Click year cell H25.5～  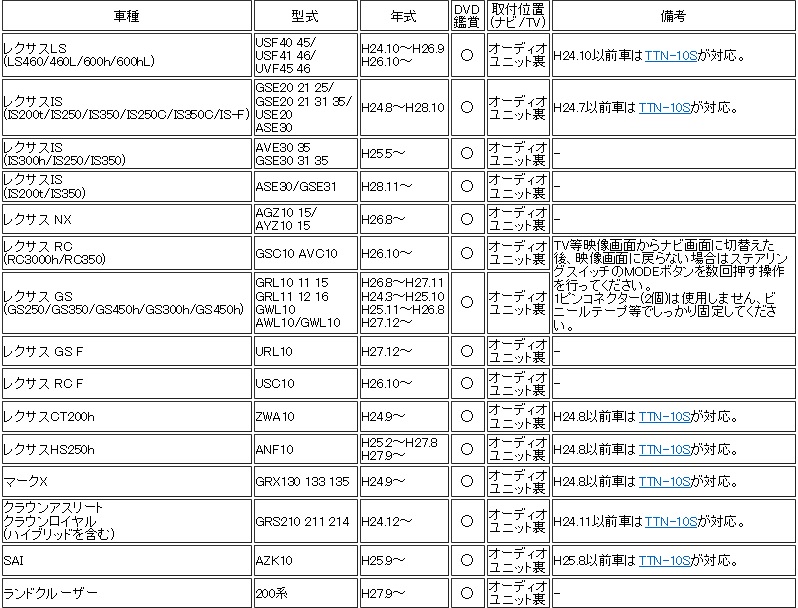(x=404, y=153)
